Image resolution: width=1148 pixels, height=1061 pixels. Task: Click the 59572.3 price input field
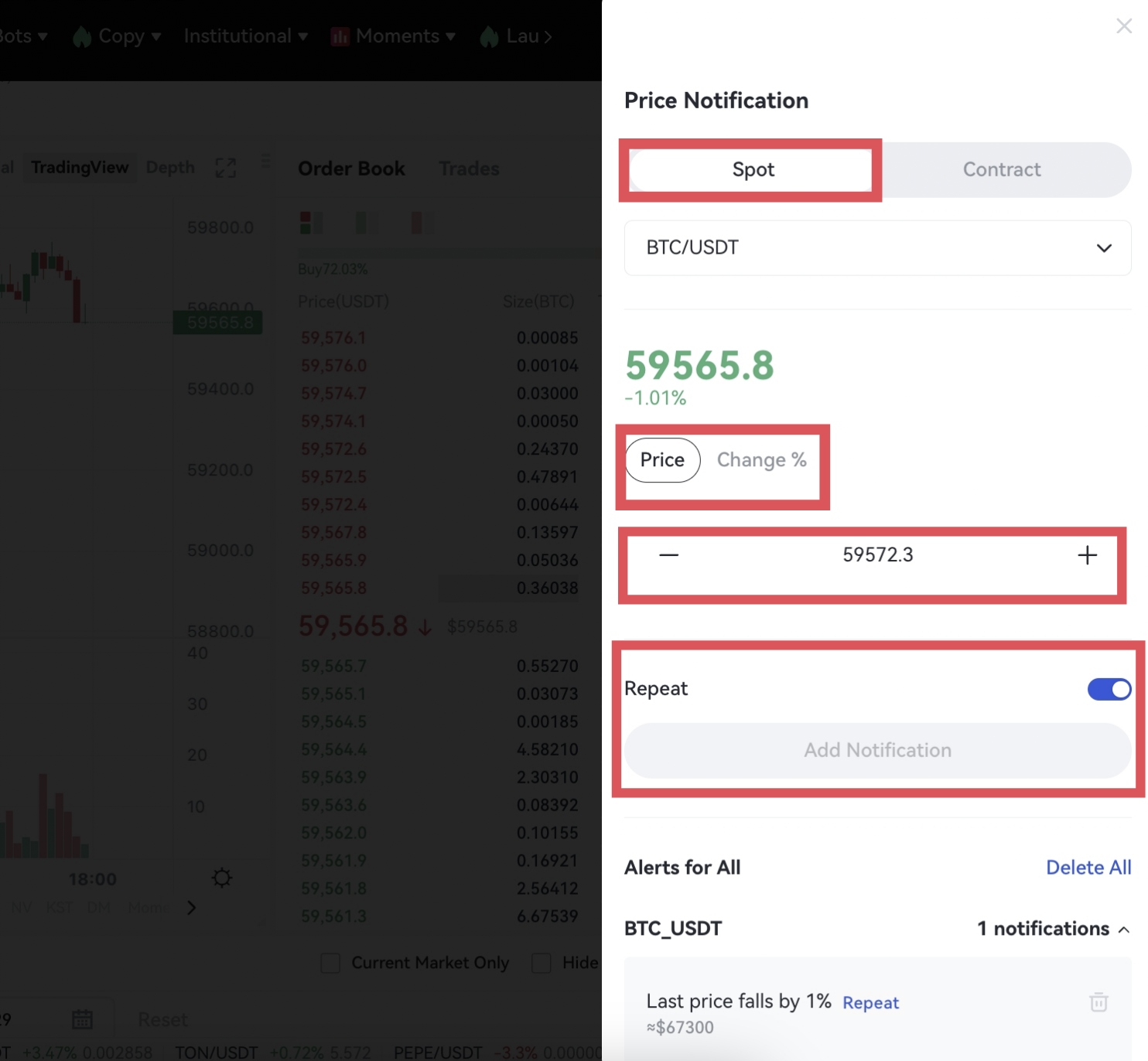pos(877,555)
